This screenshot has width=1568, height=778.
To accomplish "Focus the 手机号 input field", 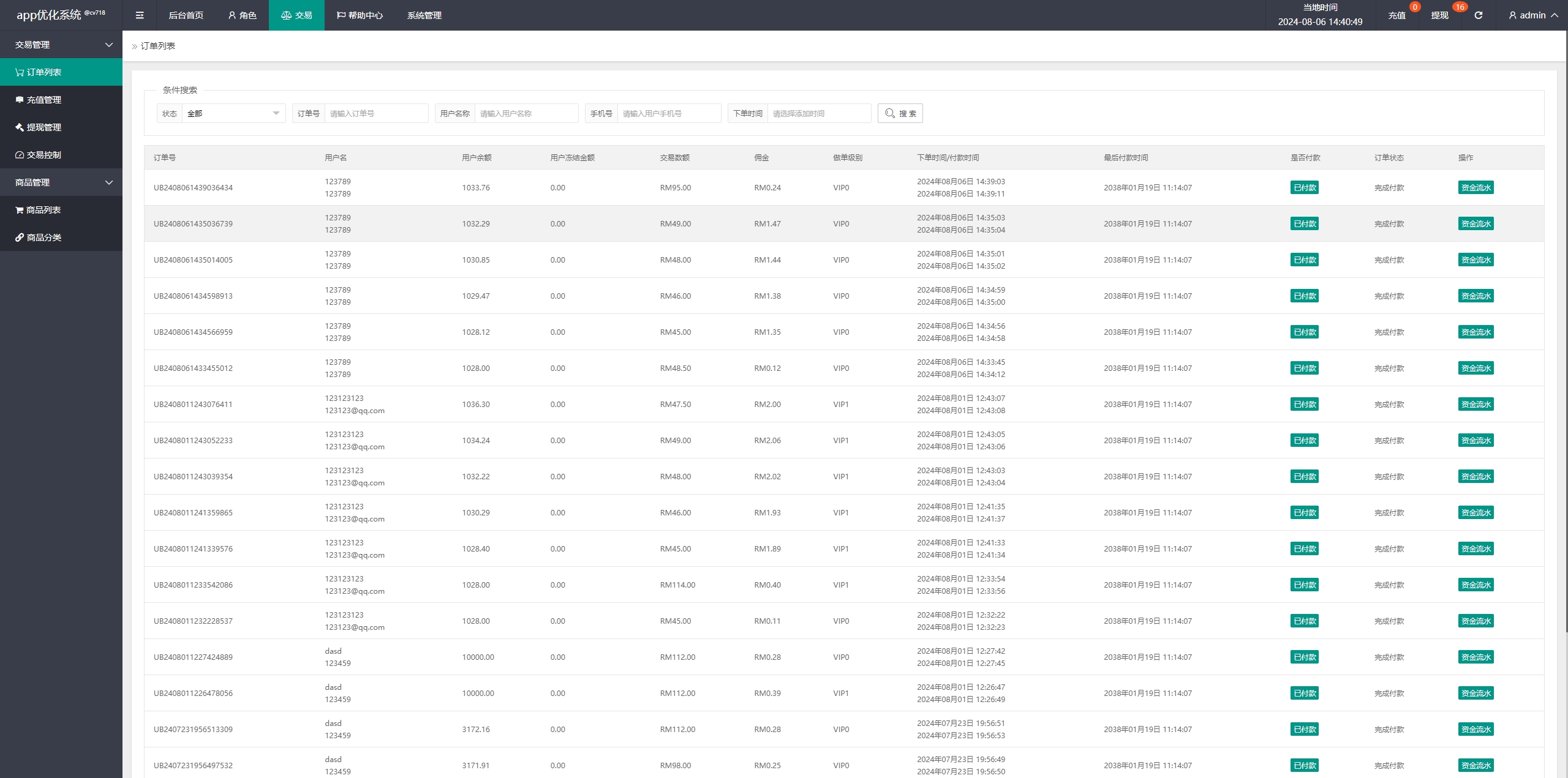I will (x=669, y=113).
